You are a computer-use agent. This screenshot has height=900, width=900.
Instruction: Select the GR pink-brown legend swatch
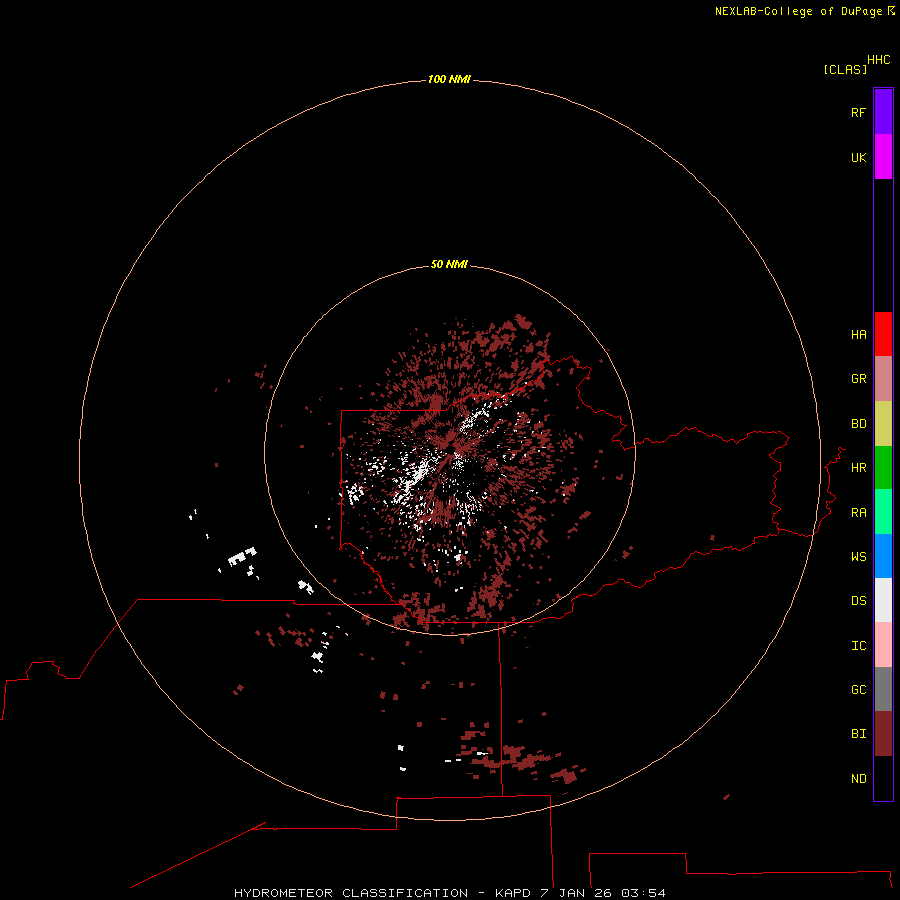click(x=883, y=379)
